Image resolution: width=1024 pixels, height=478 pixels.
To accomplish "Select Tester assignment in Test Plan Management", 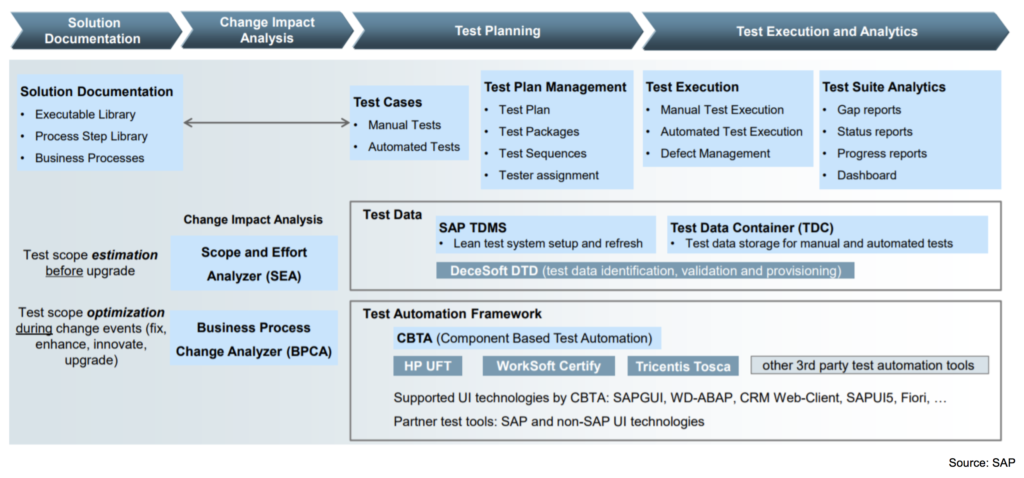I will [x=549, y=175].
